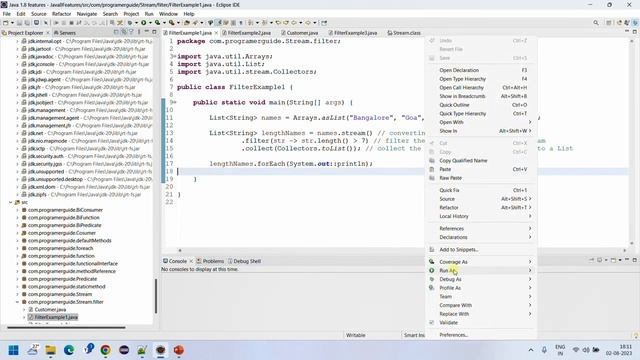The image size is (640, 360).
Task: Click Display Selected Console icon
Action: tap(600, 260)
